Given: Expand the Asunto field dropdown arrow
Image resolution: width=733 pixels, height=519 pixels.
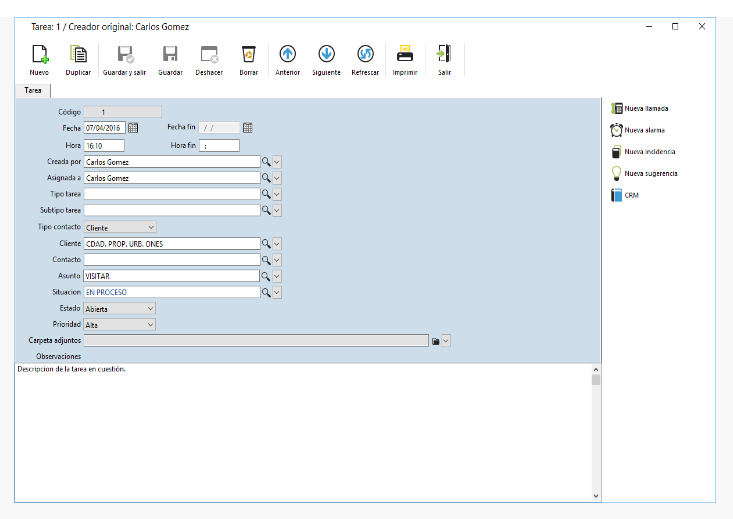Looking at the screenshot, I should coord(277,276).
